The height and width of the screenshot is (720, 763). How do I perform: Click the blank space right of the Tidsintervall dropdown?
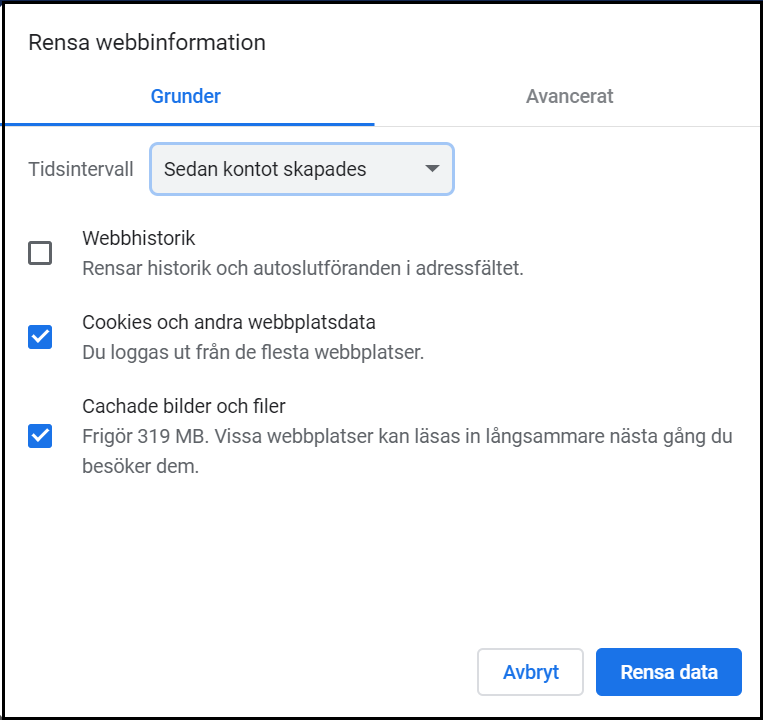600,169
